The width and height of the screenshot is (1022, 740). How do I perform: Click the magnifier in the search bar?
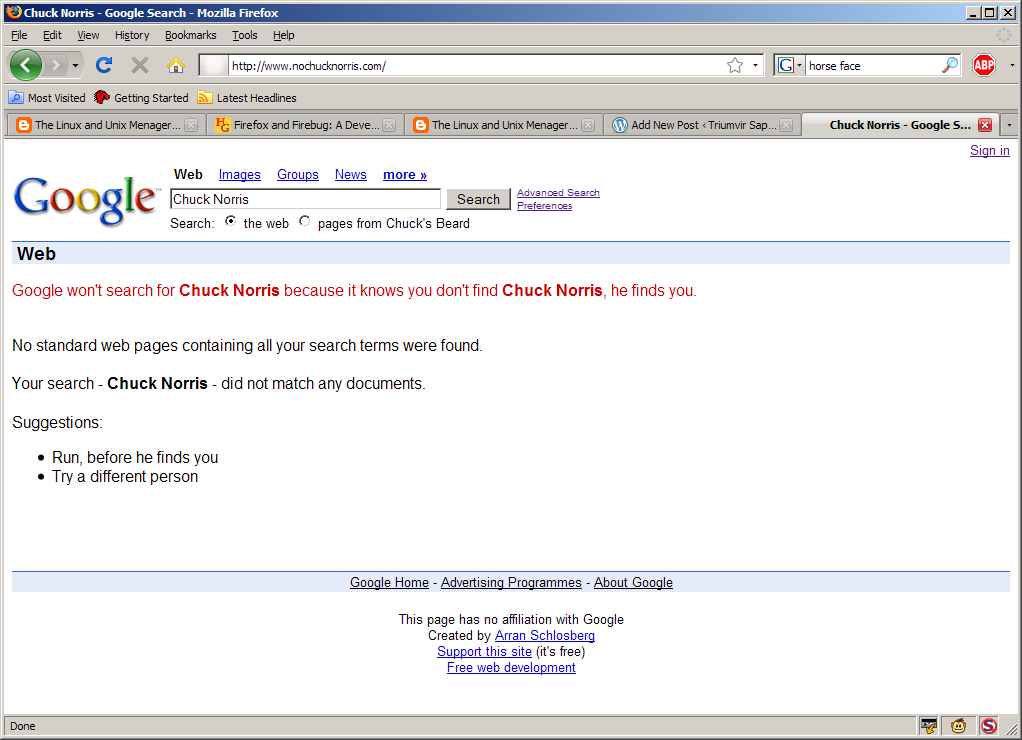point(950,65)
